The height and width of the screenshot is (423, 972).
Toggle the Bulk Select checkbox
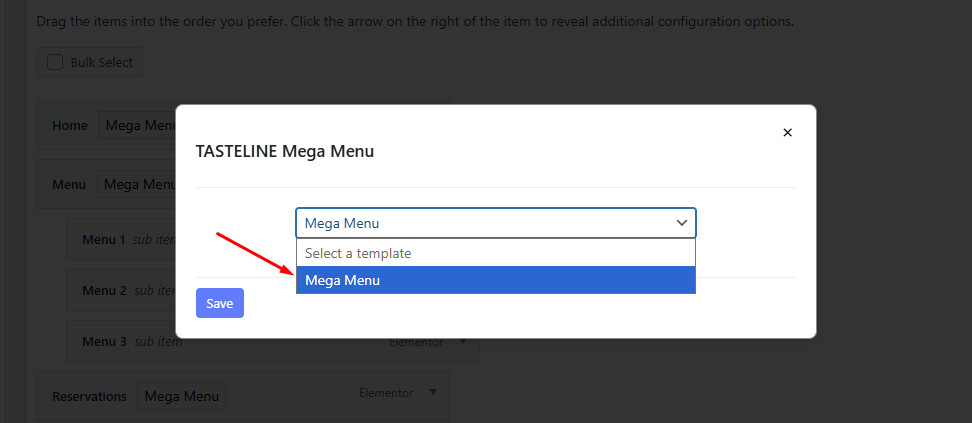click(55, 62)
